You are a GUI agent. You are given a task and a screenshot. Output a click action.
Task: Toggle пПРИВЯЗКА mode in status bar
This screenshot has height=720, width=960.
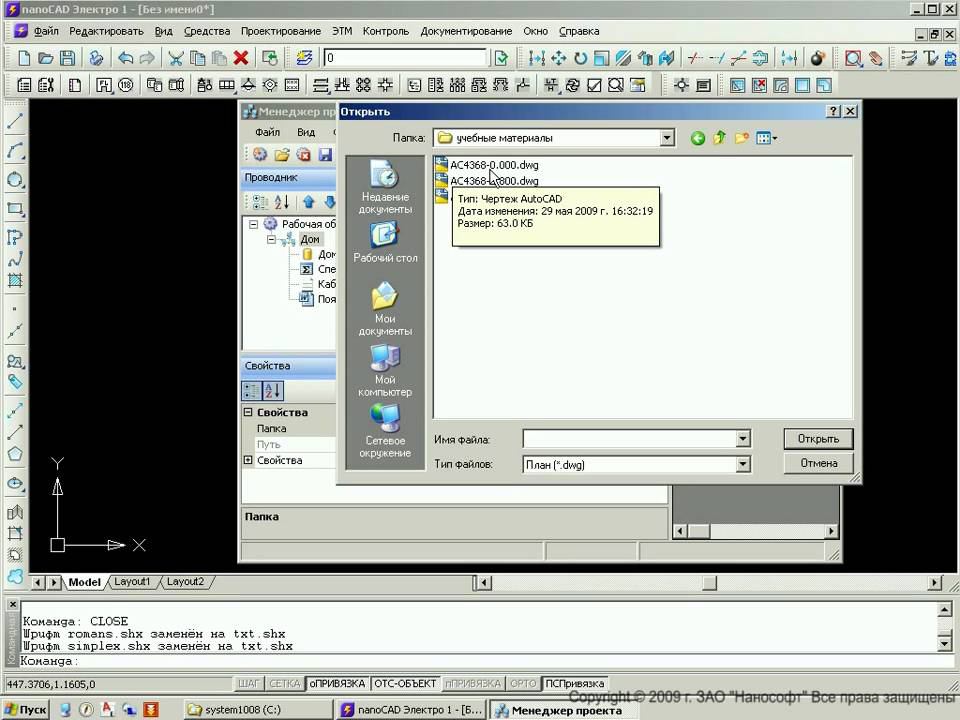(x=473, y=683)
